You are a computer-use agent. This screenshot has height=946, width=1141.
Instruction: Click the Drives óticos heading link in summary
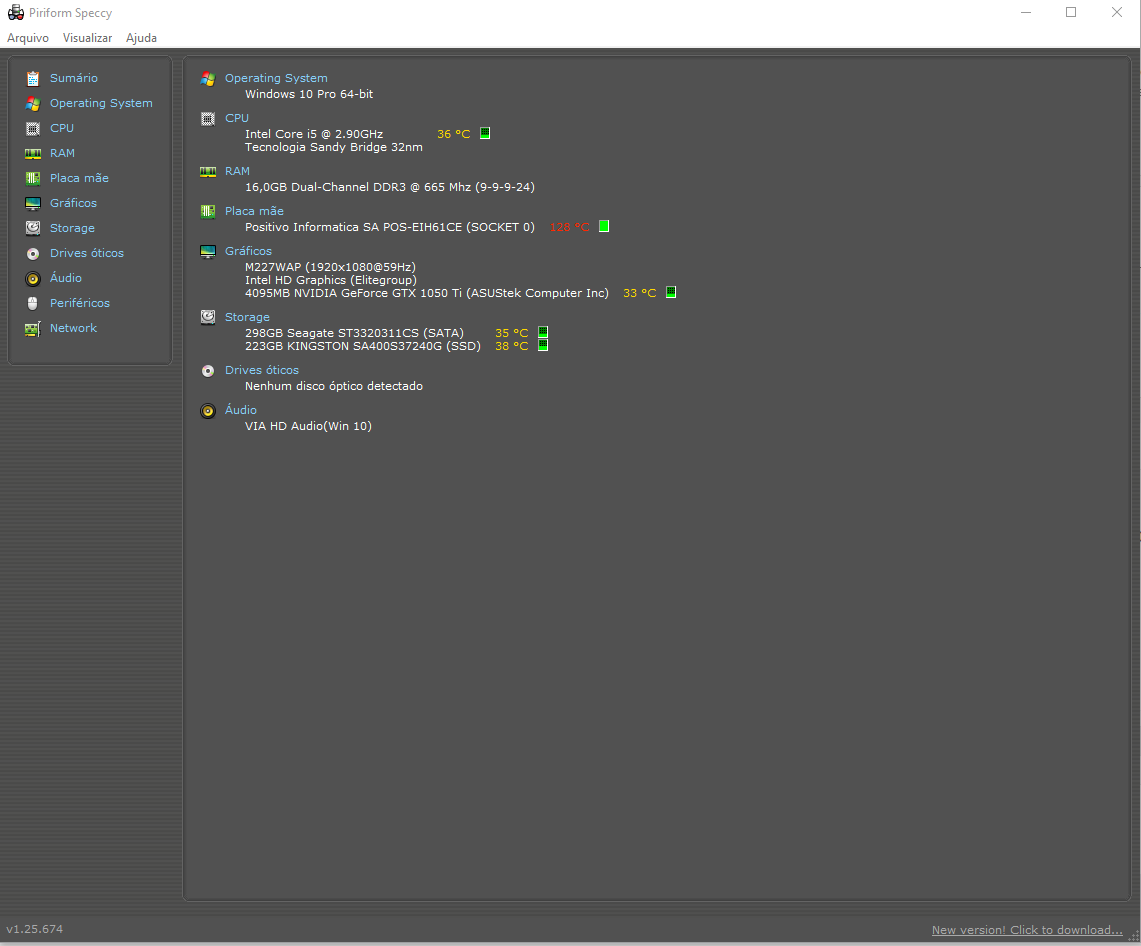click(262, 370)
